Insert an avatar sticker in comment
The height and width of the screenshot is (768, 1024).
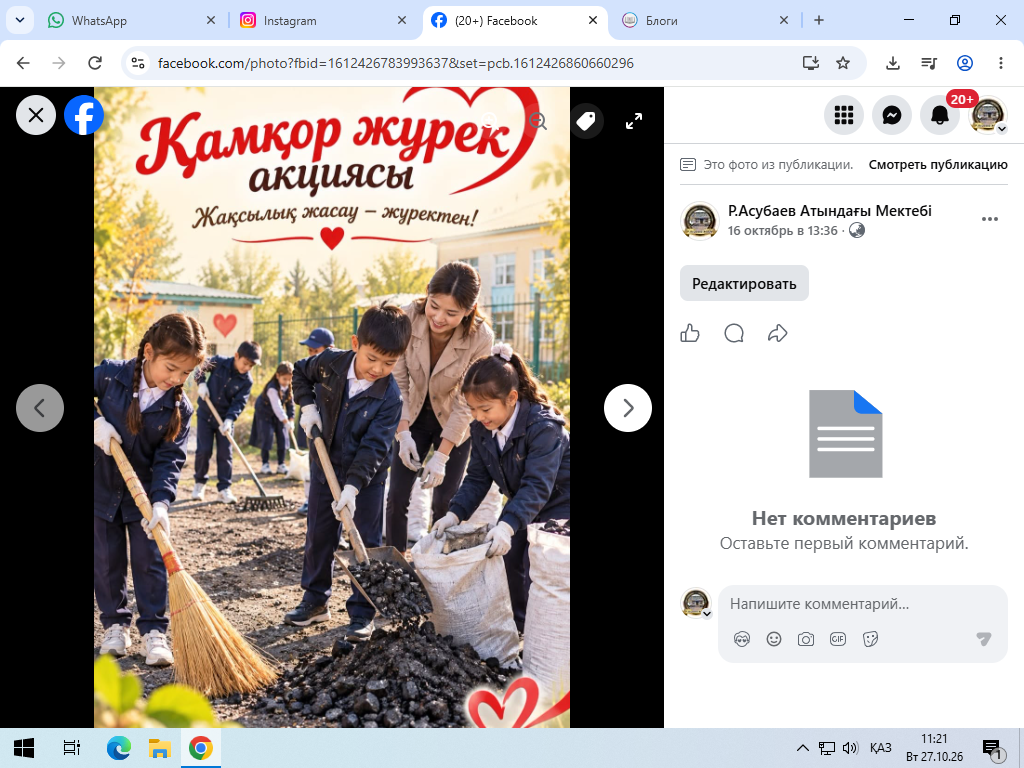(742, 639)
